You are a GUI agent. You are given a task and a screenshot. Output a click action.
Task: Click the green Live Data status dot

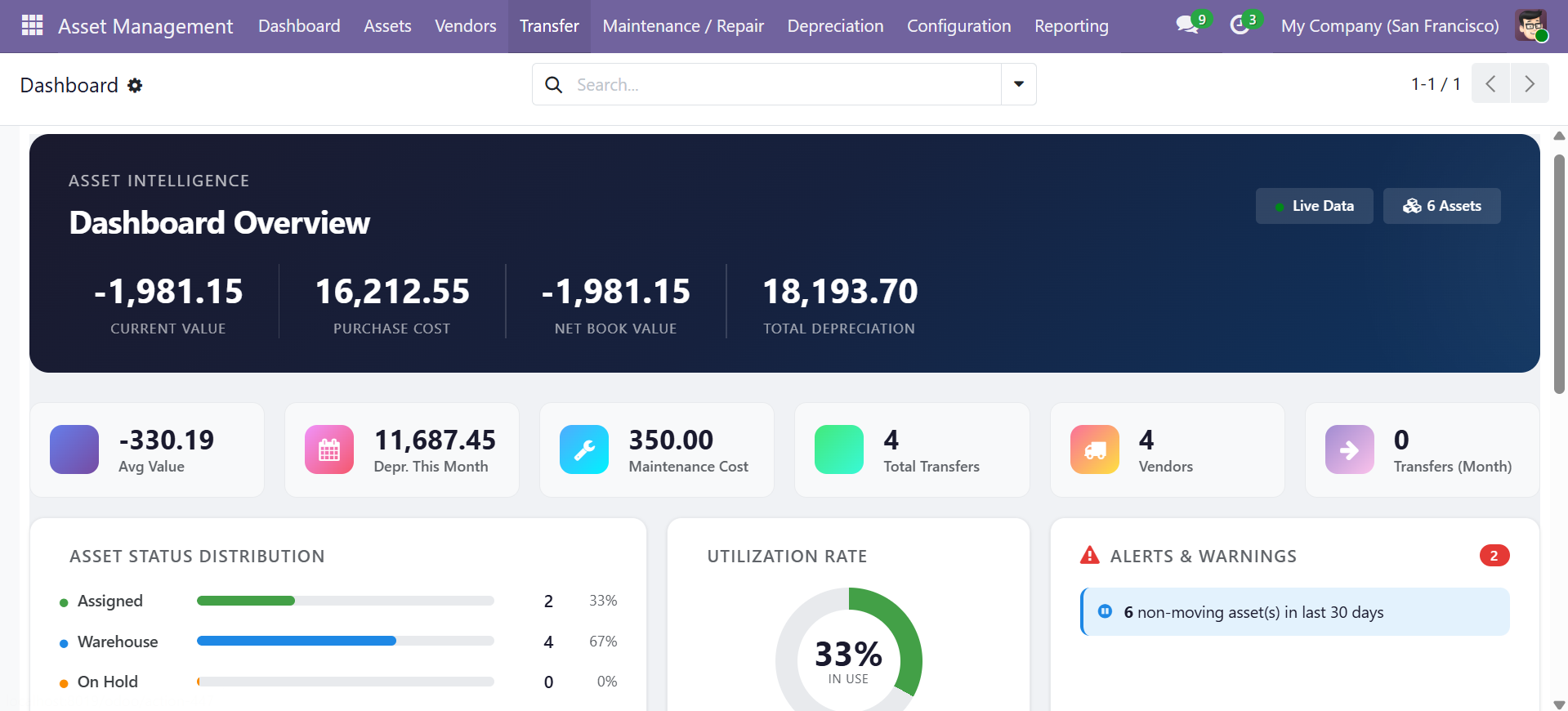[1280, 207]
